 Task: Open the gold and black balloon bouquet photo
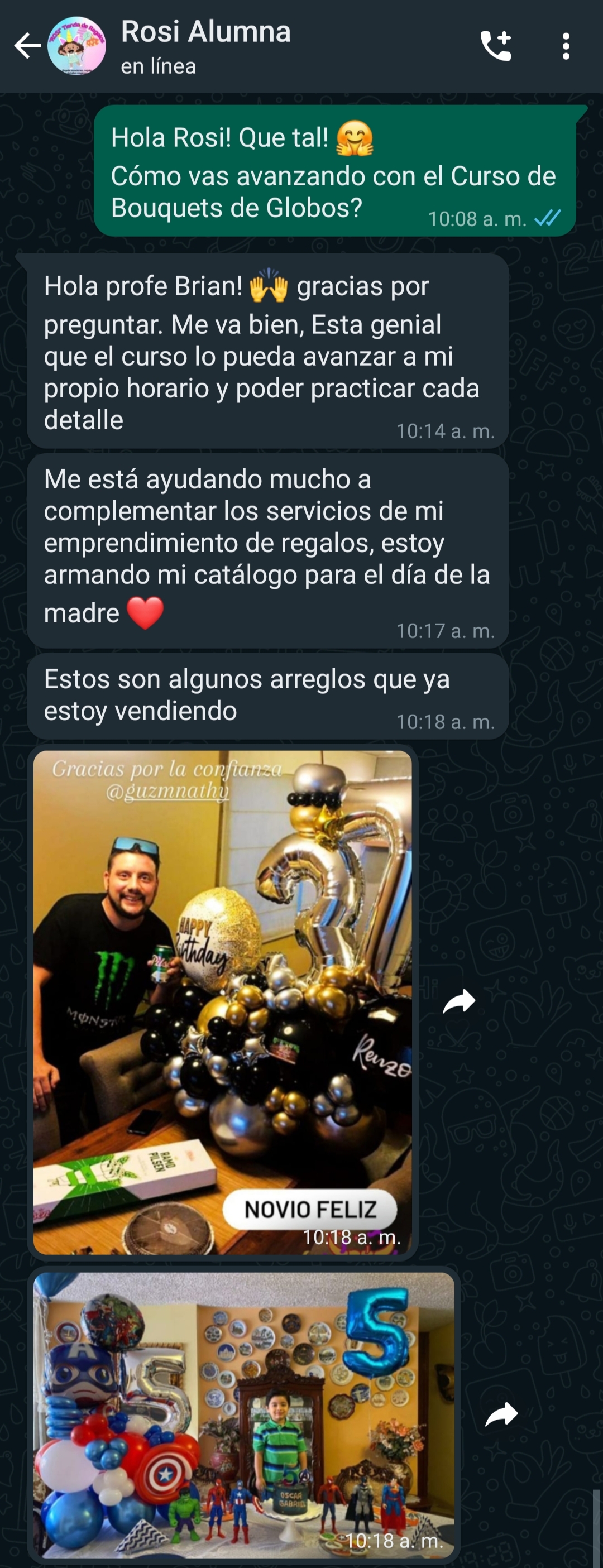click(222, 1002)
